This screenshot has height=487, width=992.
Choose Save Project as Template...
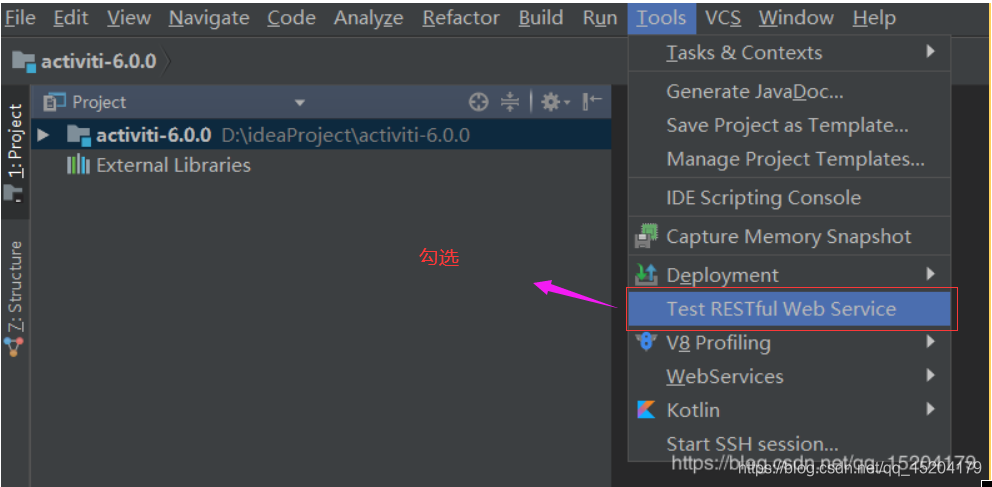pos(789,125)
